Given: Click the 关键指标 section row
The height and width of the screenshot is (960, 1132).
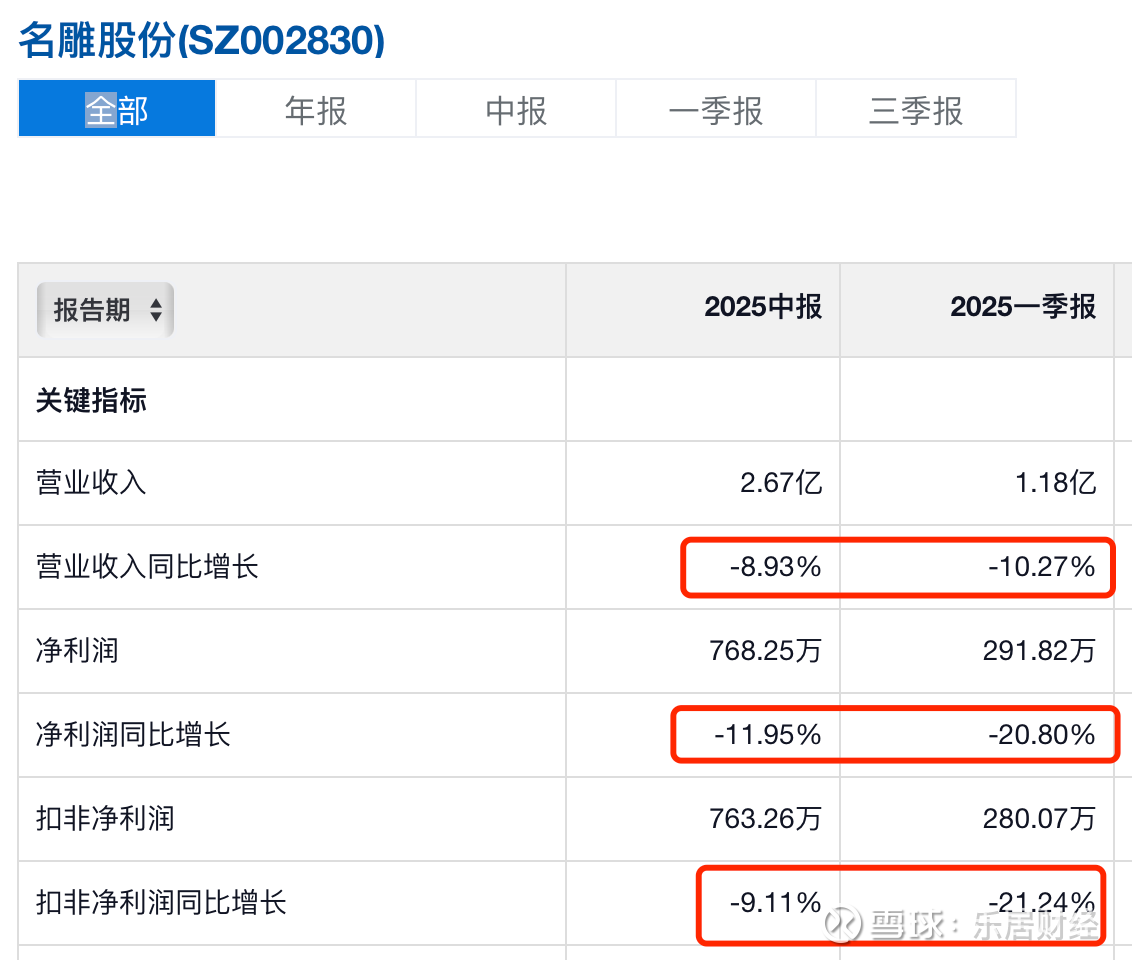Looking at the screenshot, I should click(x=92, y=401).
